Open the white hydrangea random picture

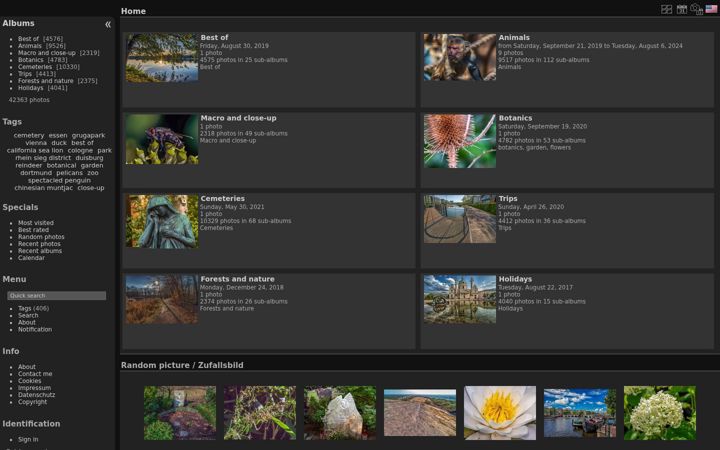pos(660,413)
